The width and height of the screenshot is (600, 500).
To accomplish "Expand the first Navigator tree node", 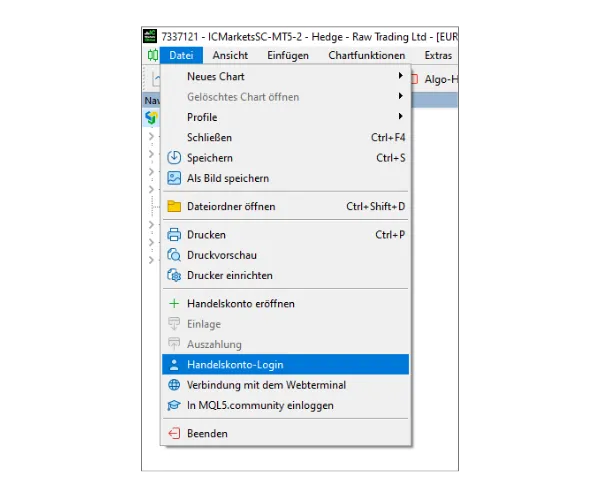I will [x=151, y=136].
